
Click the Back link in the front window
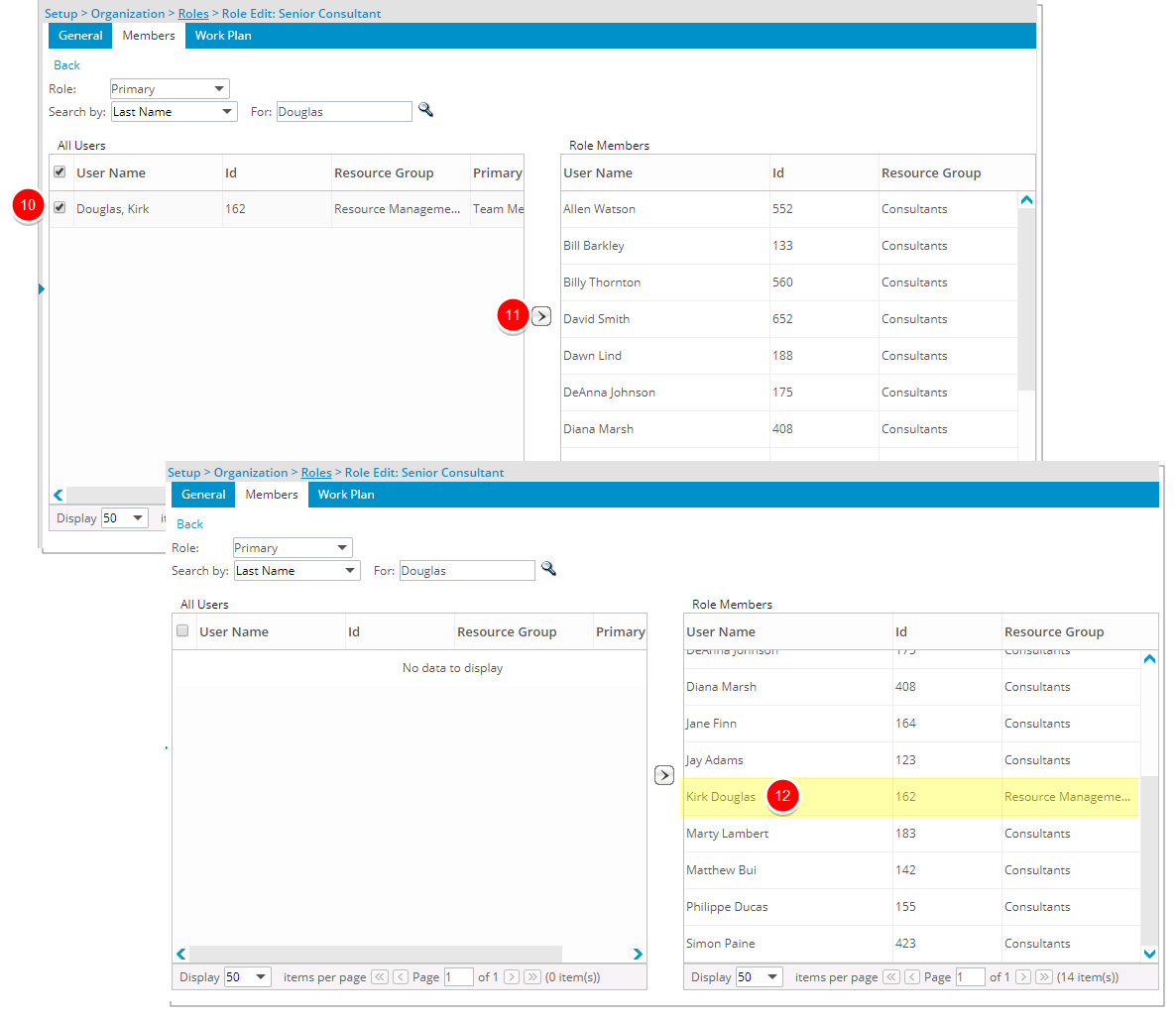pyautogui.click(x=189, y=524)
